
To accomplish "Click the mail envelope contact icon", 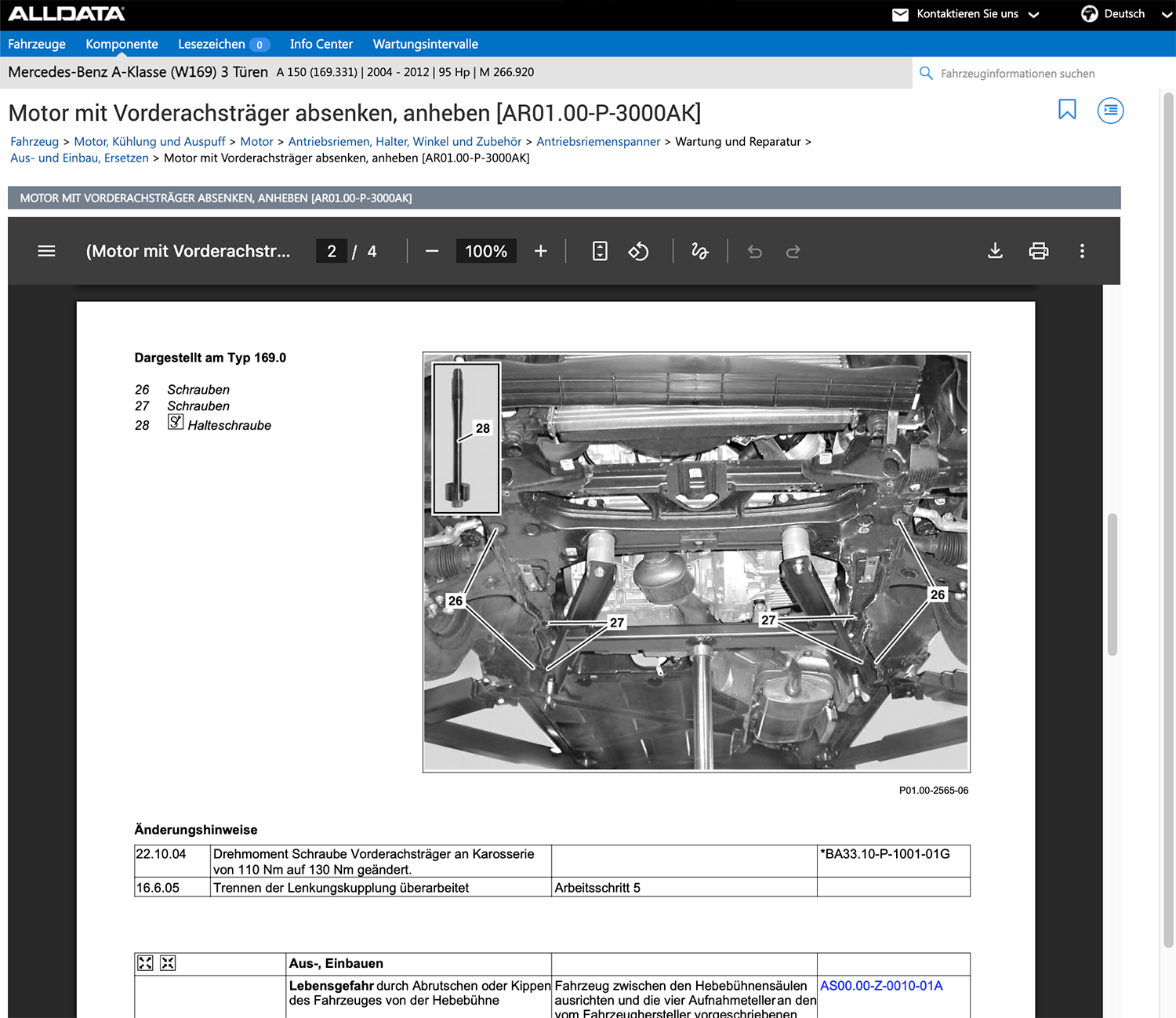I will click(x=900, y=14).
